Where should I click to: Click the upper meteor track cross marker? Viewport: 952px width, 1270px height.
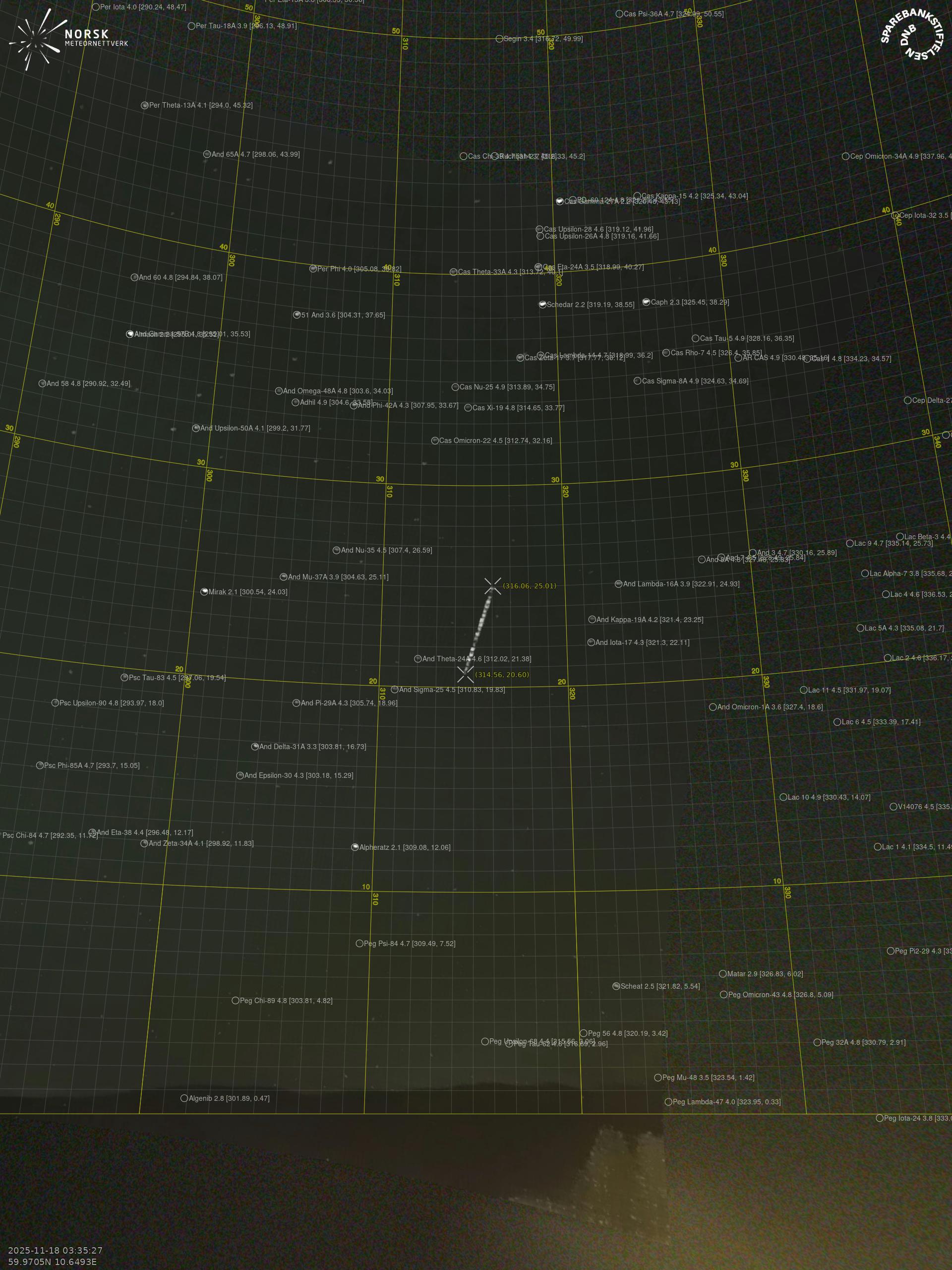pos(492,586)
